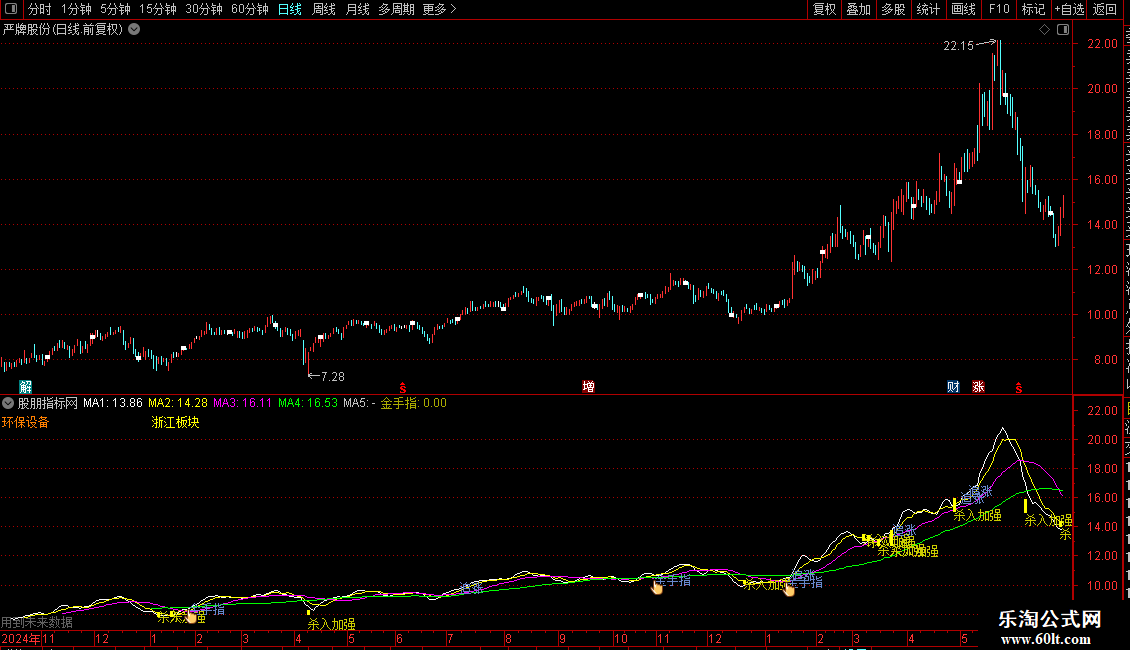Click the 浙江板块 region label
The image size is (1130, 650).
[175, 422]
